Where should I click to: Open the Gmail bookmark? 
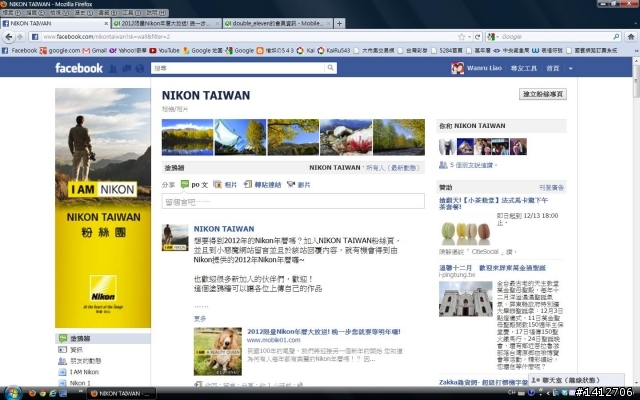click(x=94, y=51)
